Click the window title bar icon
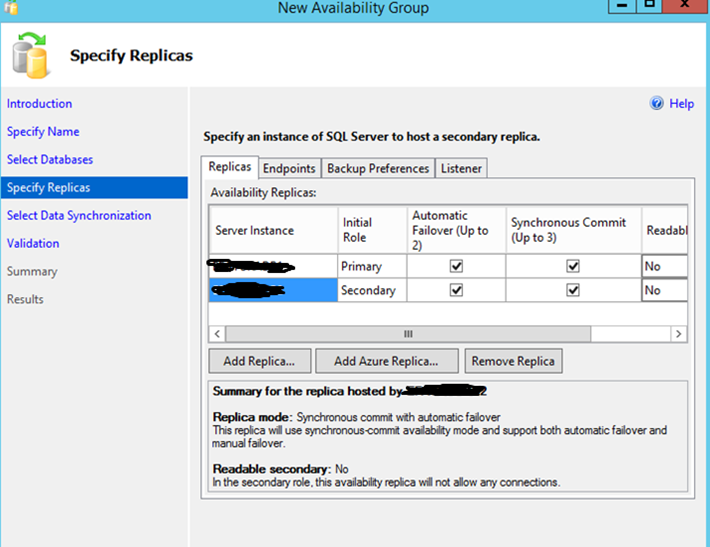The image size is (710, 547). 12,8
